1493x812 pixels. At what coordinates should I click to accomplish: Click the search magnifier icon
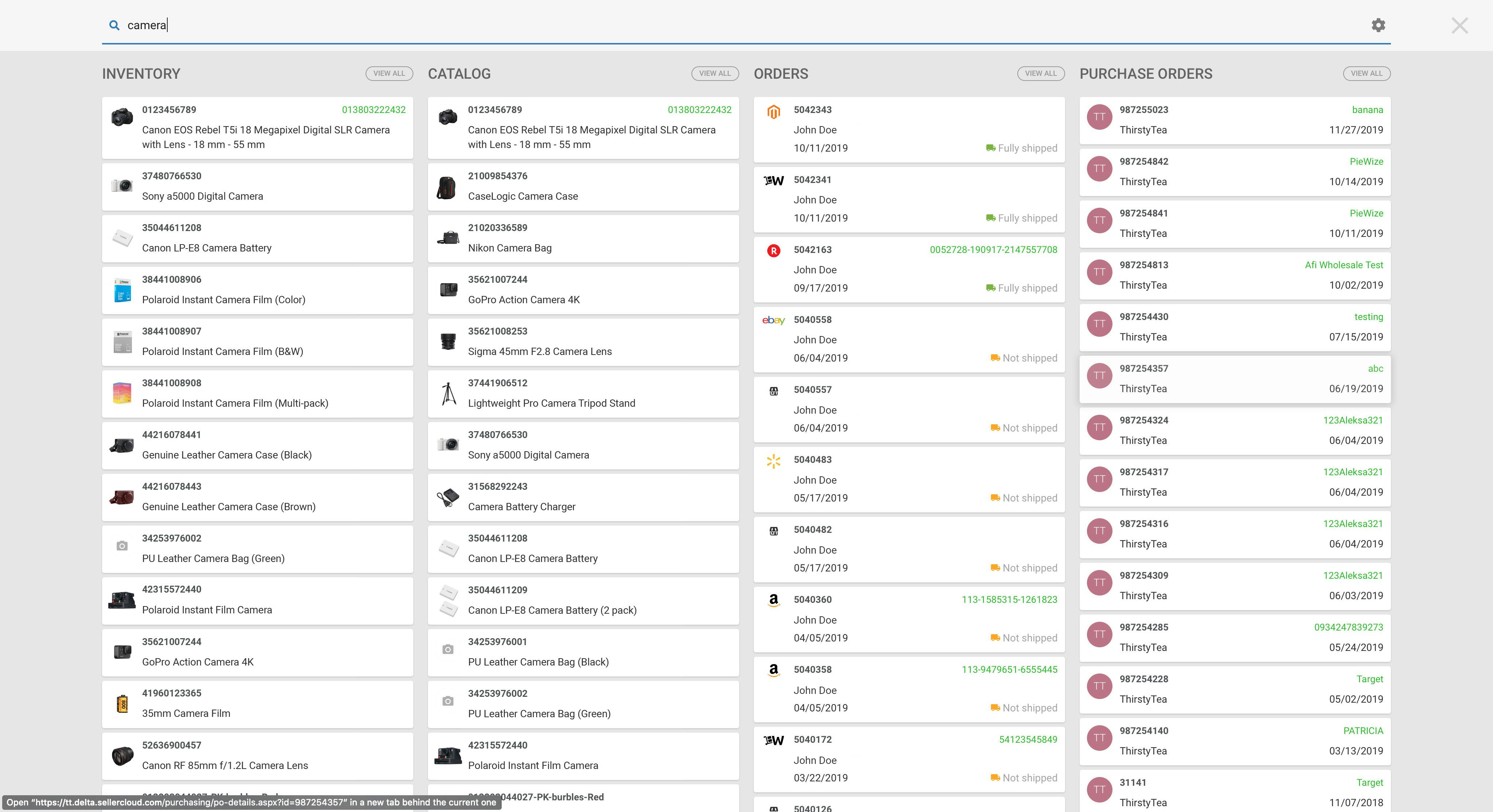tap(114, 25)
